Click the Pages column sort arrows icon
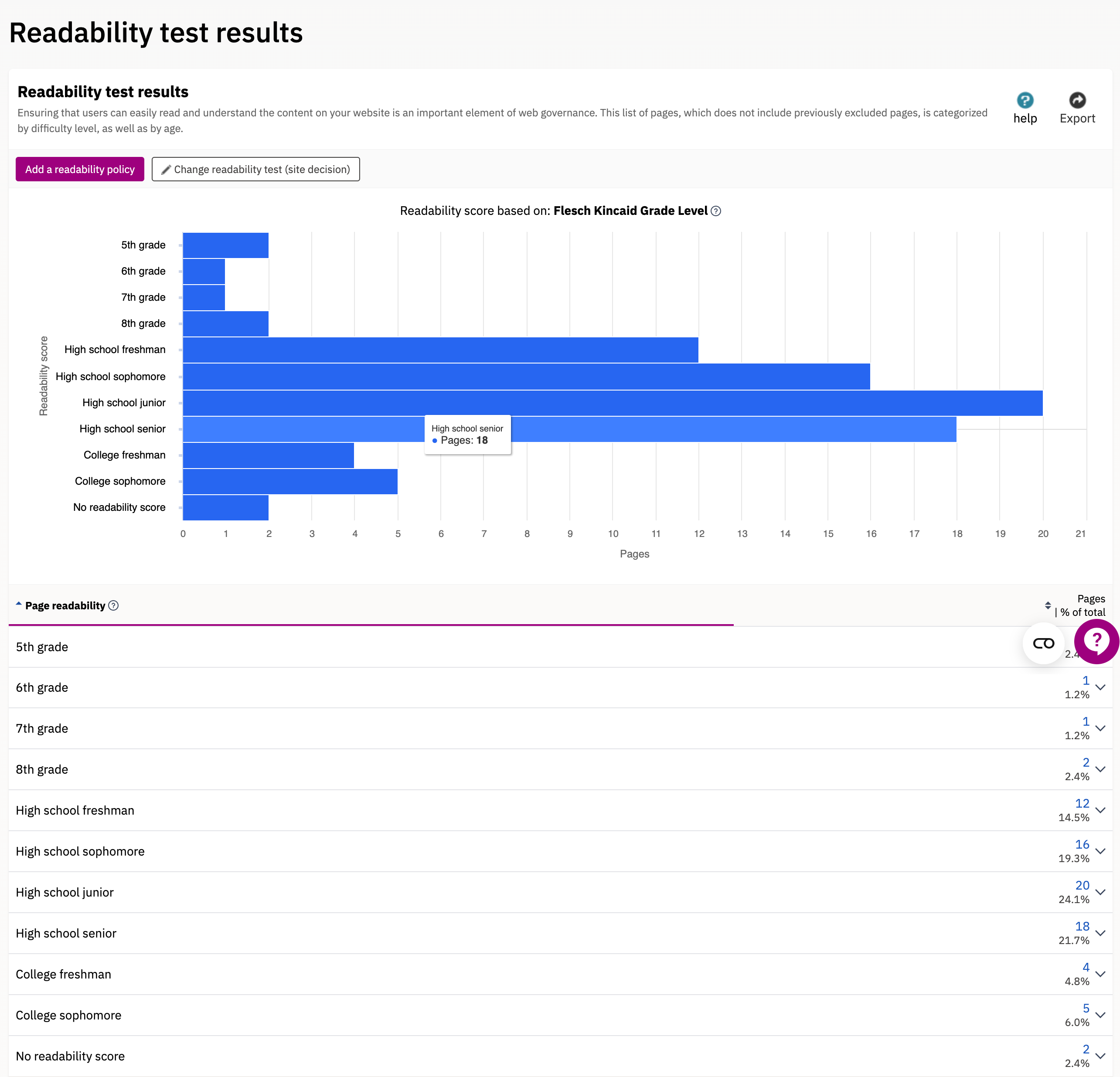 pyautogui.click(x=1048, y=606)
